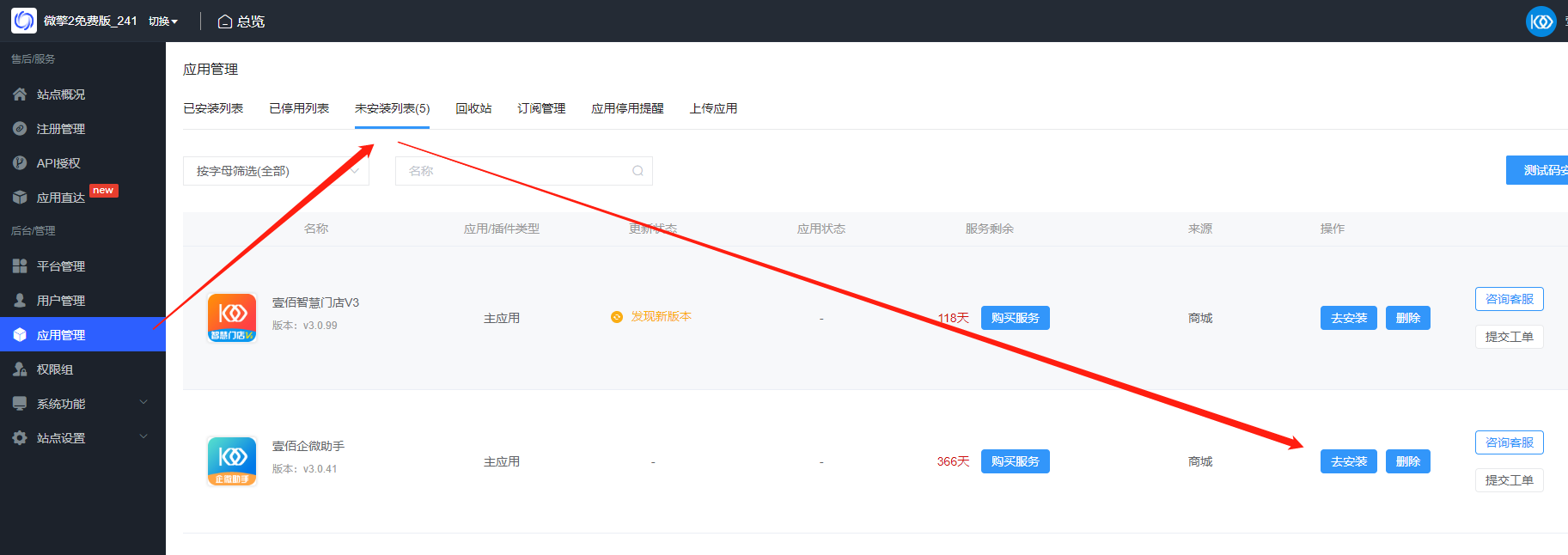Open the 上传应用 tab
1568x555 pixels.
pos(713,108)
